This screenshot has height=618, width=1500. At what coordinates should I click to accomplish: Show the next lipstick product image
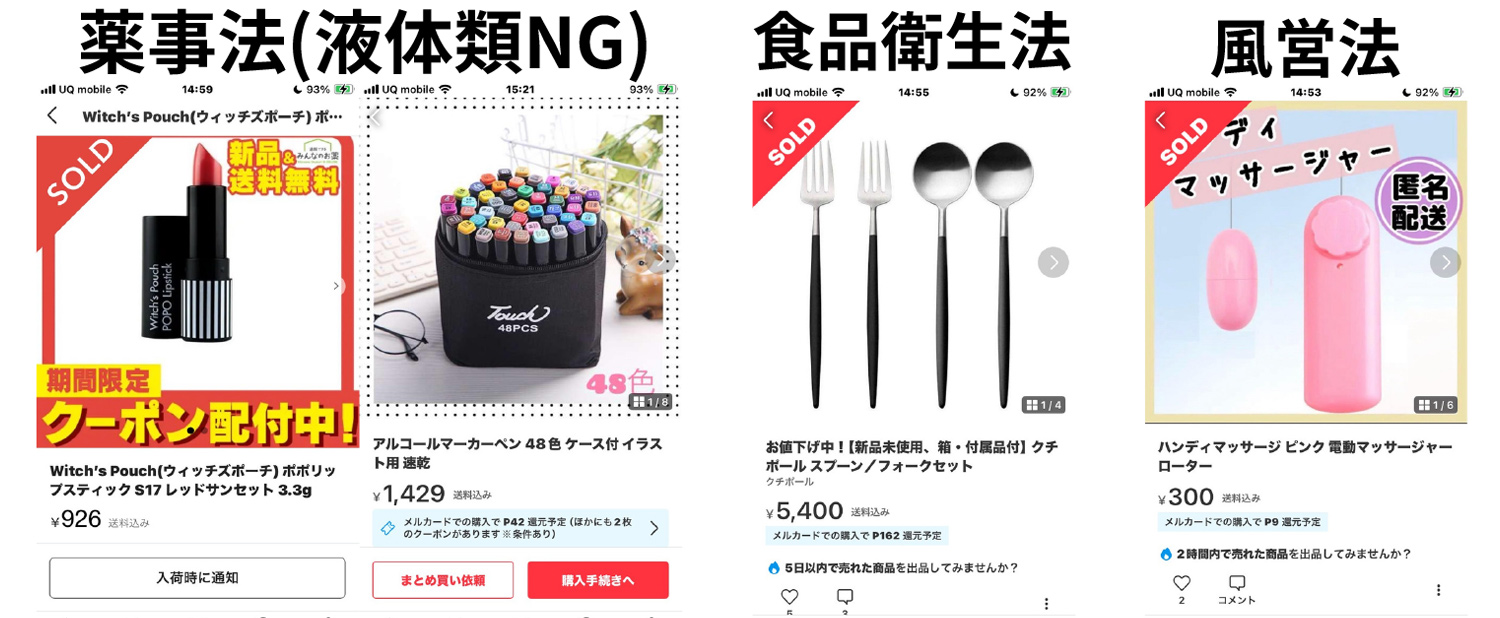[337, 286]
